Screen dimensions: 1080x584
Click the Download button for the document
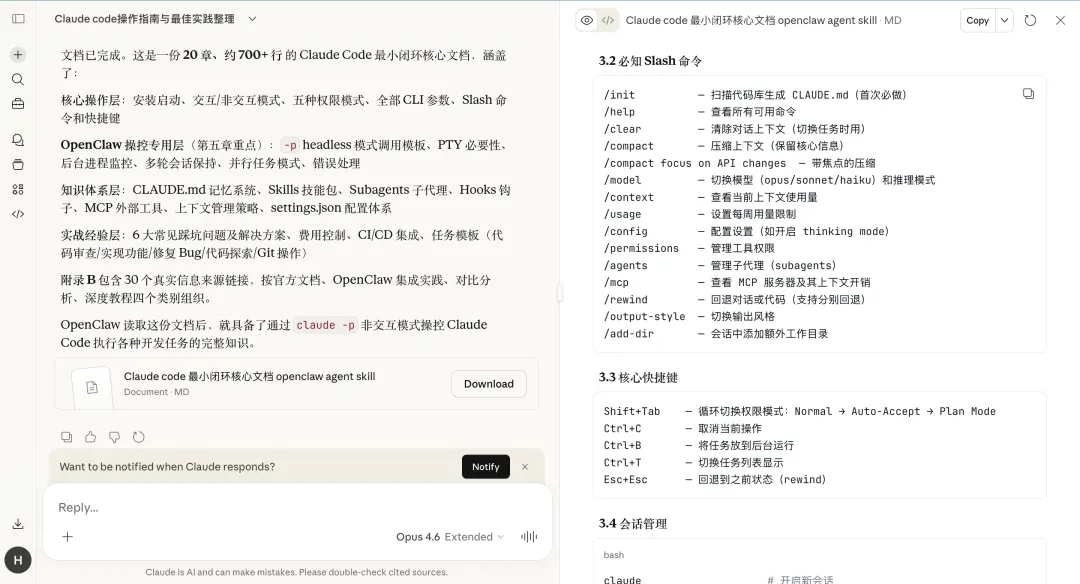(488, 384)
